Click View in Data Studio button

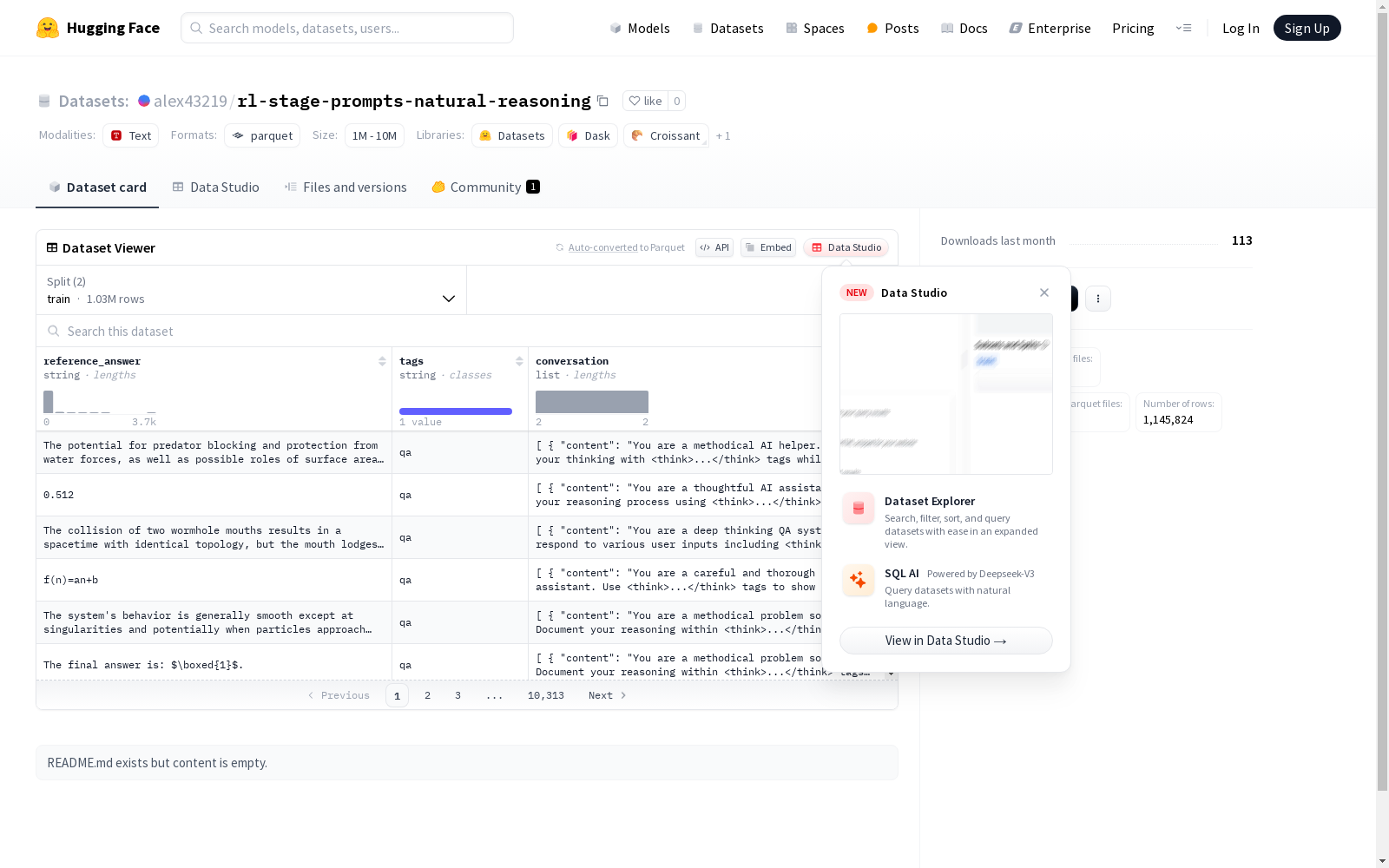[946, 641]
